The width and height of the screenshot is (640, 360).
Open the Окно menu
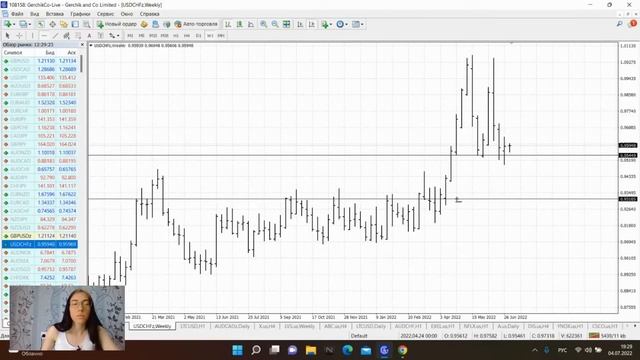pos(127,14)
